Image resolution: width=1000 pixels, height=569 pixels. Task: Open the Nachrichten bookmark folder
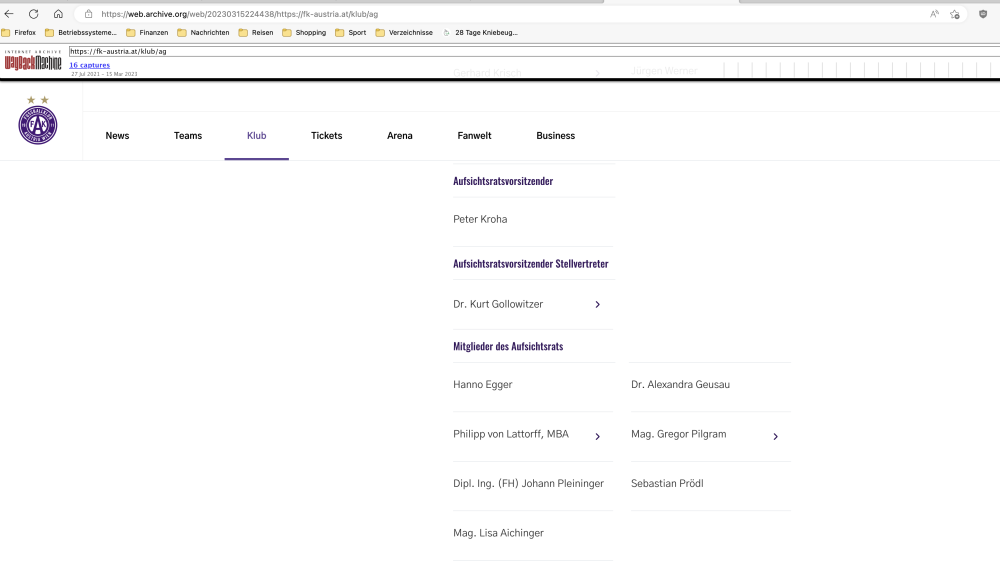point(203,32)
